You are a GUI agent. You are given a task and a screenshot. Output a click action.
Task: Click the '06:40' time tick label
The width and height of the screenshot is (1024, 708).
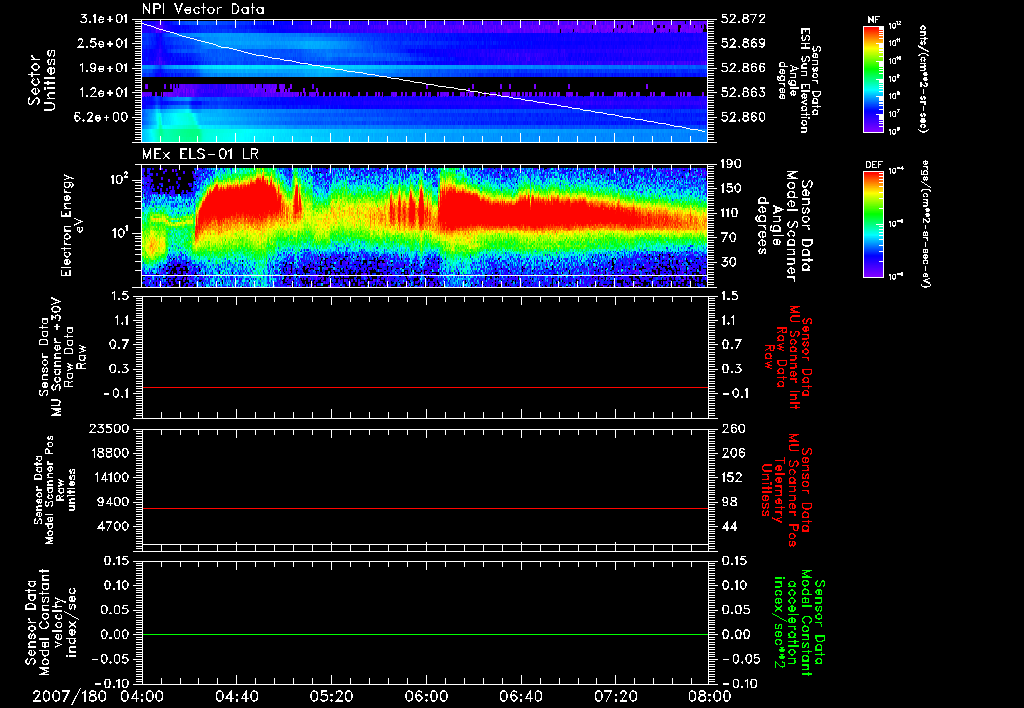click(x=520, y=696)
